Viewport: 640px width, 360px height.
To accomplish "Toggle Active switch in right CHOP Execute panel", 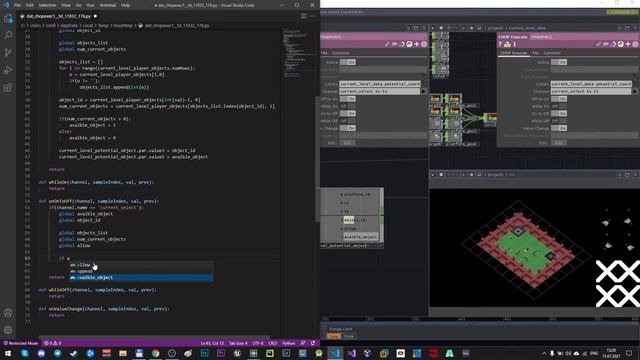I will coord(558,62).
